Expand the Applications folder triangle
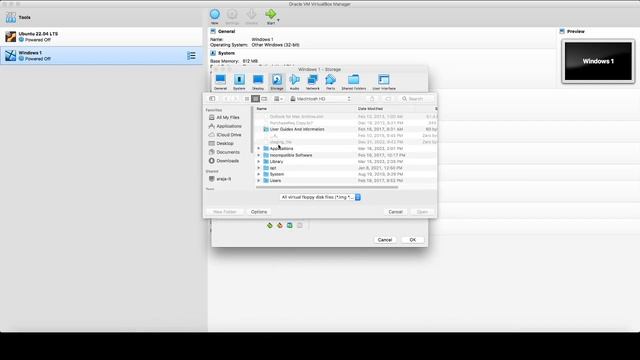640x360 pixels. tap(258, 149)
